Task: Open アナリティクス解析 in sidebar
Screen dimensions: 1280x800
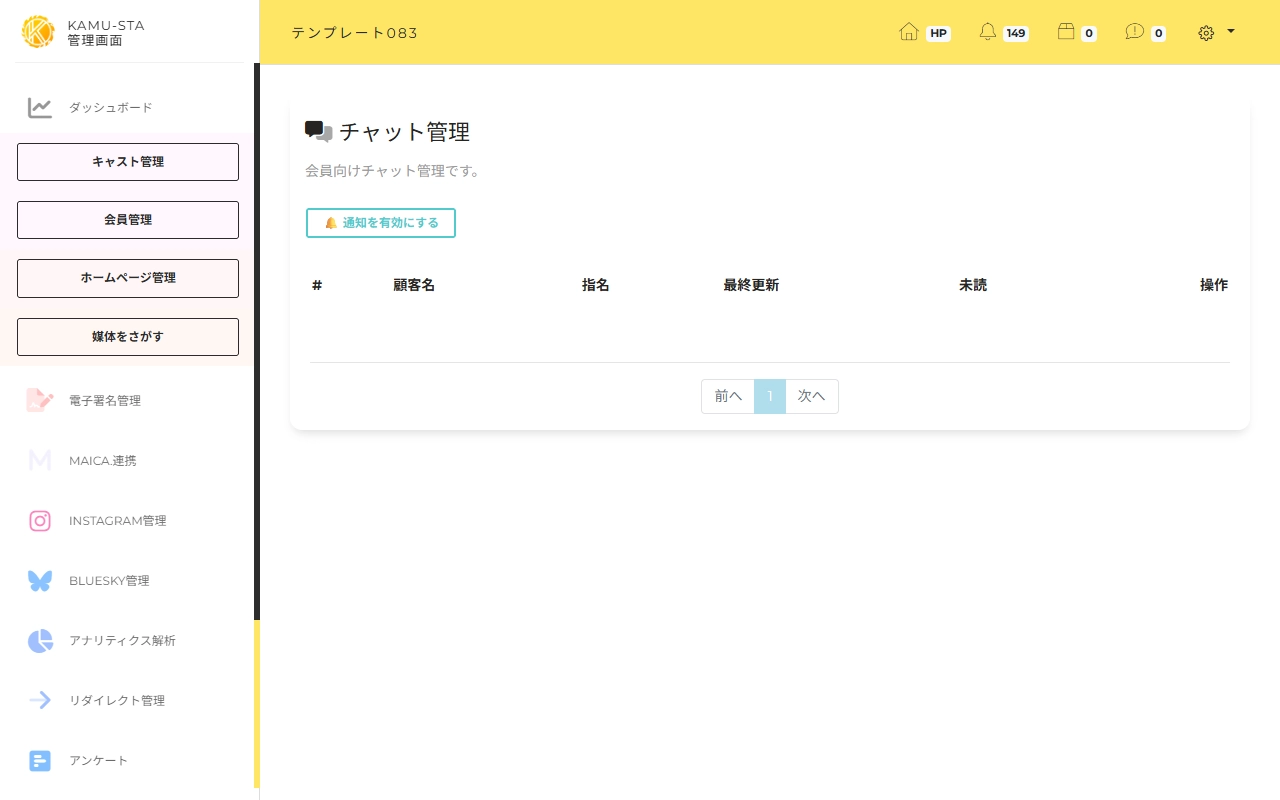Action: (x=122, y=641)
